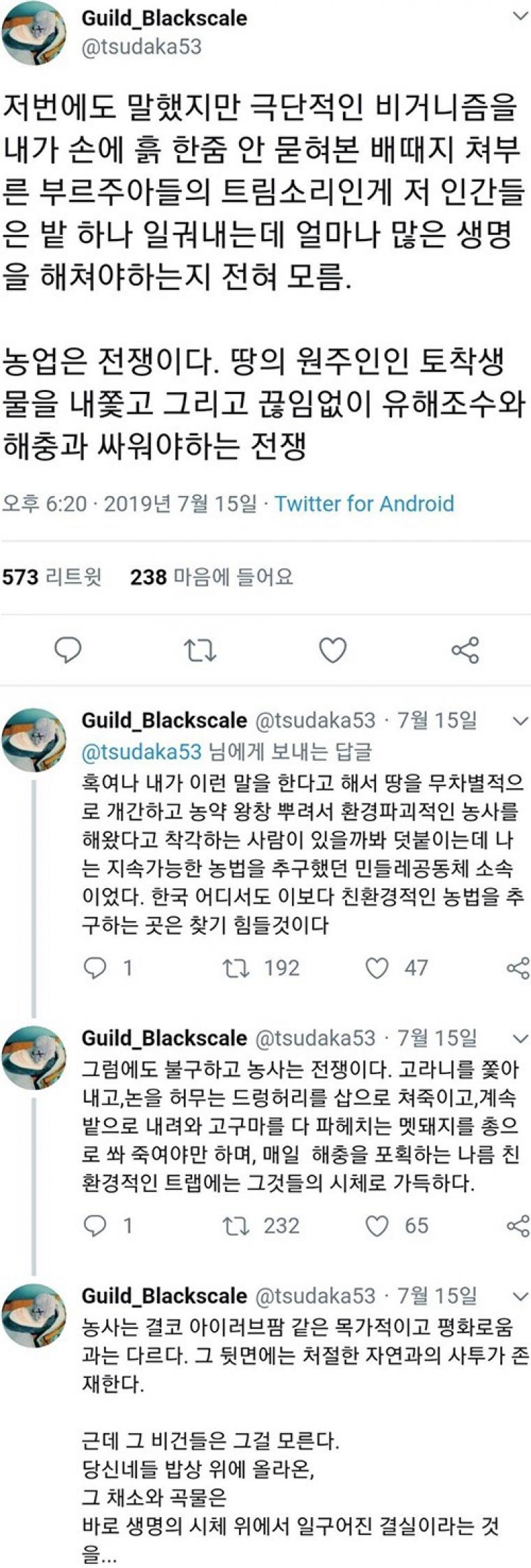Open the Twitter for Android link

pyautogui.click(x=364, y=503)
